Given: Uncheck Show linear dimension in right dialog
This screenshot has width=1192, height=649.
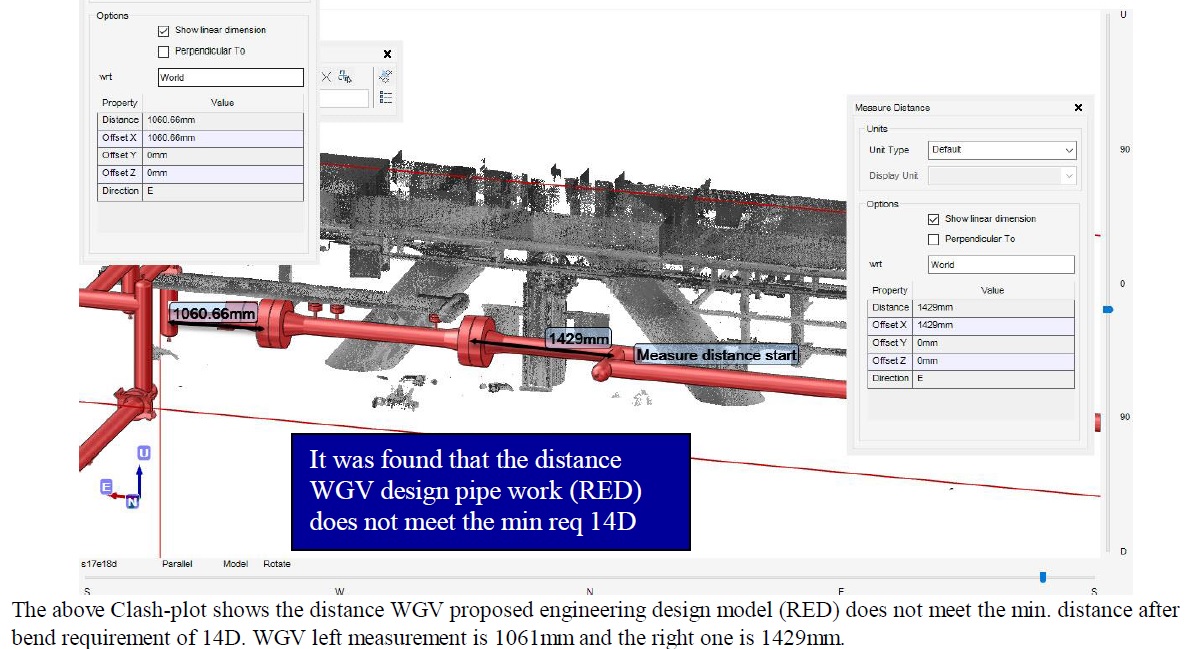Looking at the screenshot, I should tap(933, 219).
